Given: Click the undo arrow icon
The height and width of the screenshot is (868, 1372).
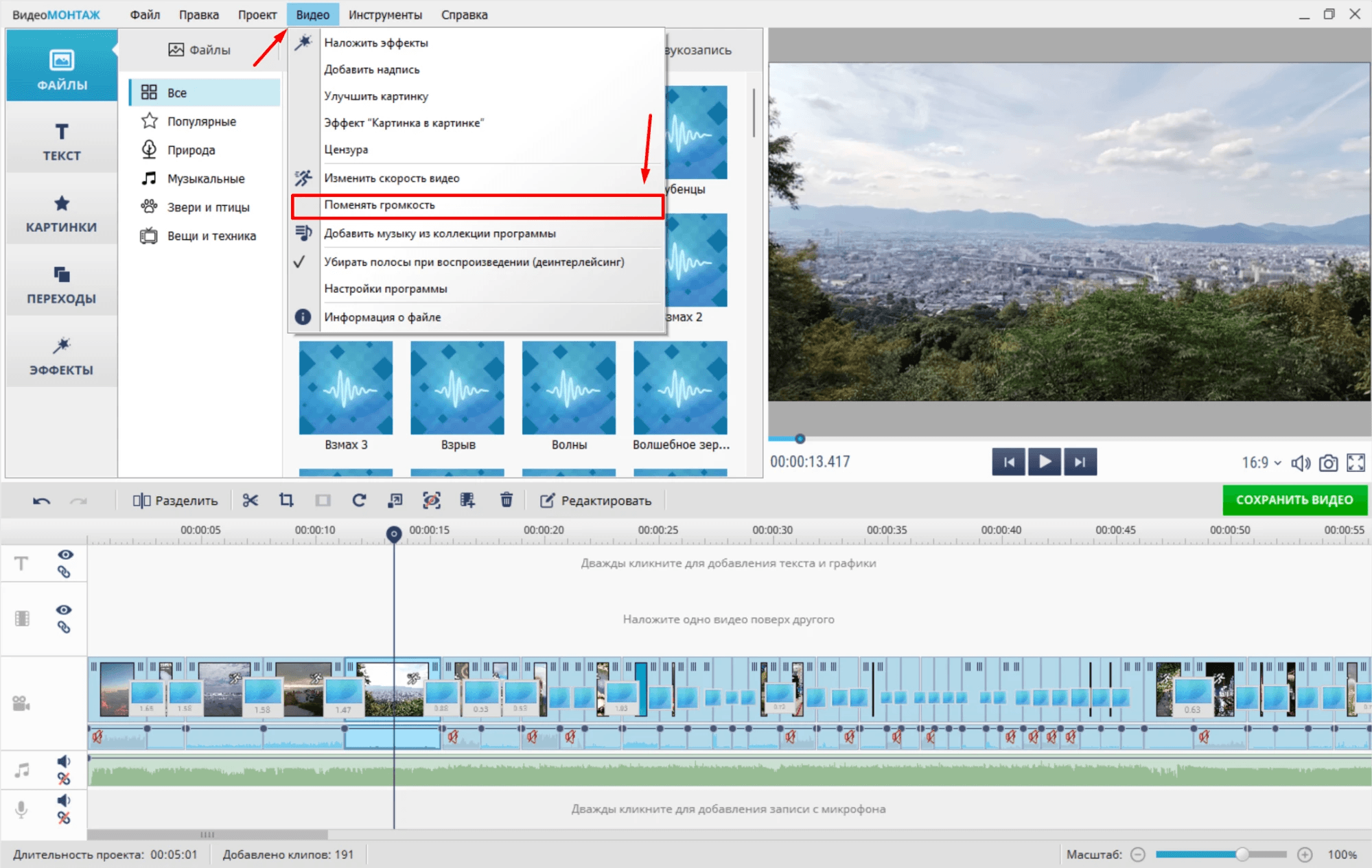Looking at the screenshot, I should coord(41,501).
